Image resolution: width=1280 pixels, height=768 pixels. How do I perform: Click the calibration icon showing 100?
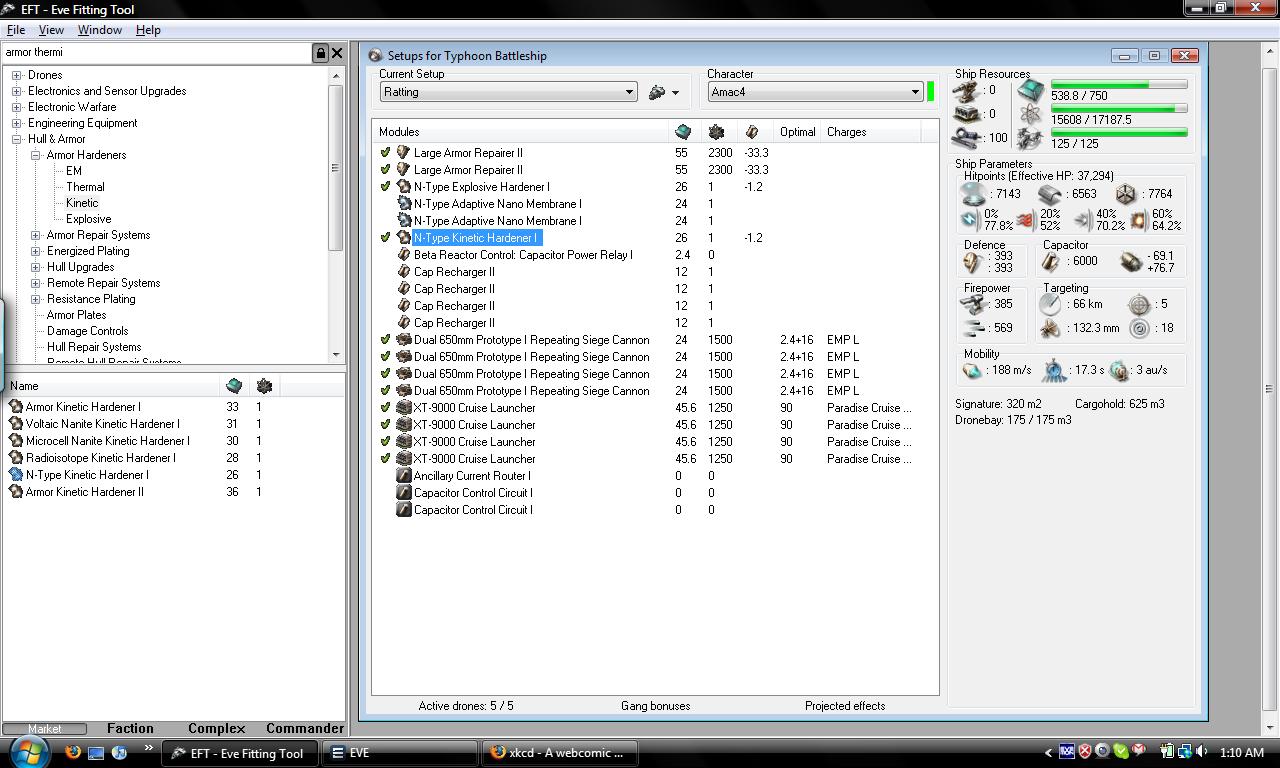pos(966,138)
